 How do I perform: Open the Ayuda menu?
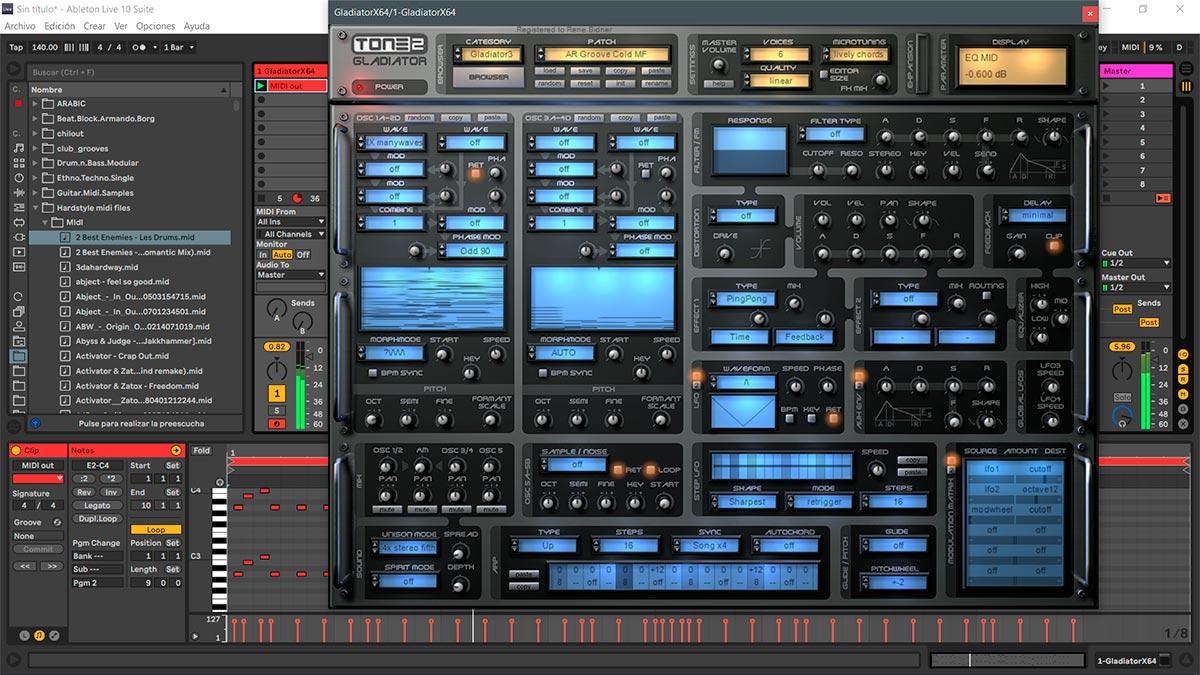[197, 26]
